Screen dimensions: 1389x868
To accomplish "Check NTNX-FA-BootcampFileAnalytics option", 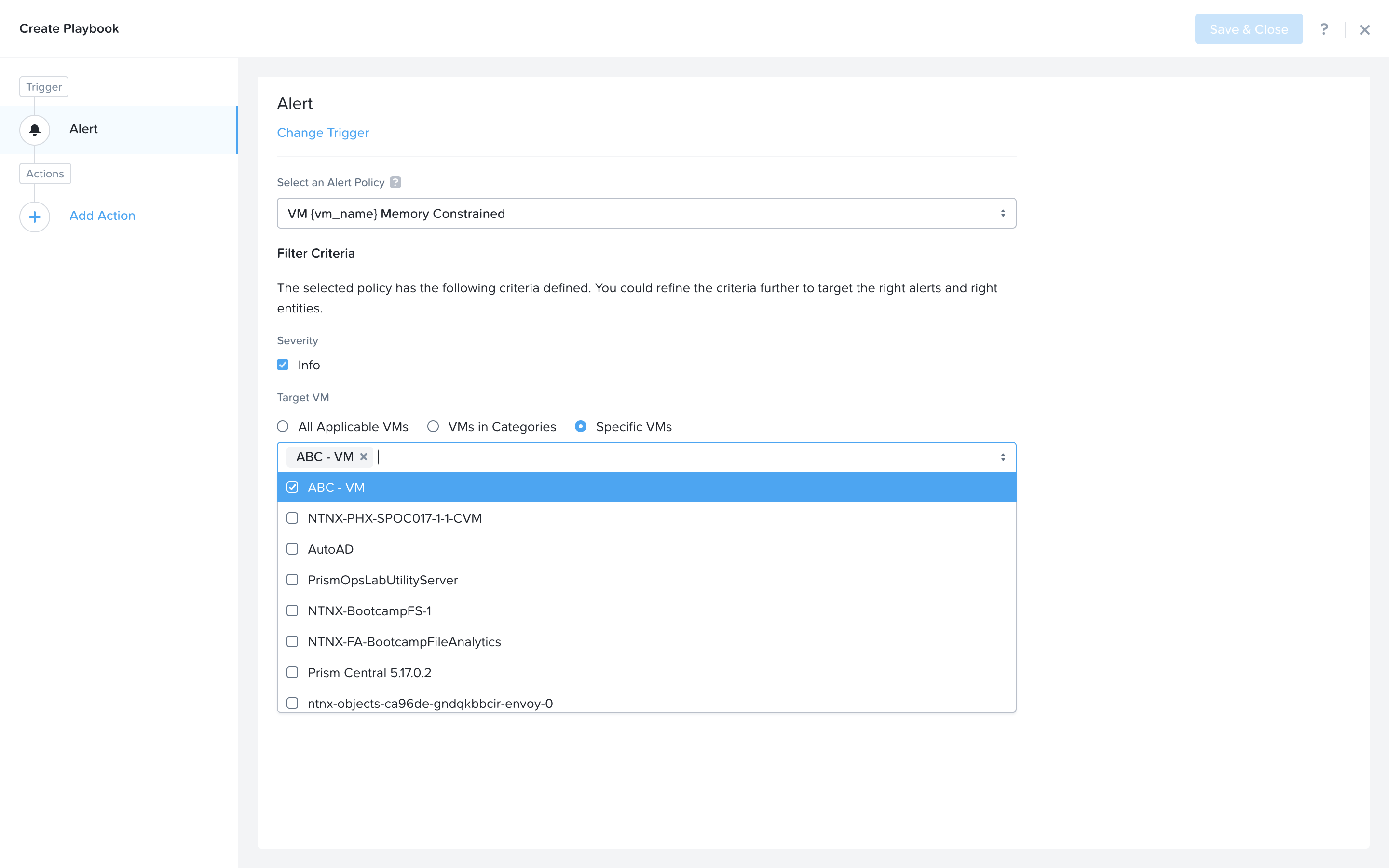I will click(293, 642).
